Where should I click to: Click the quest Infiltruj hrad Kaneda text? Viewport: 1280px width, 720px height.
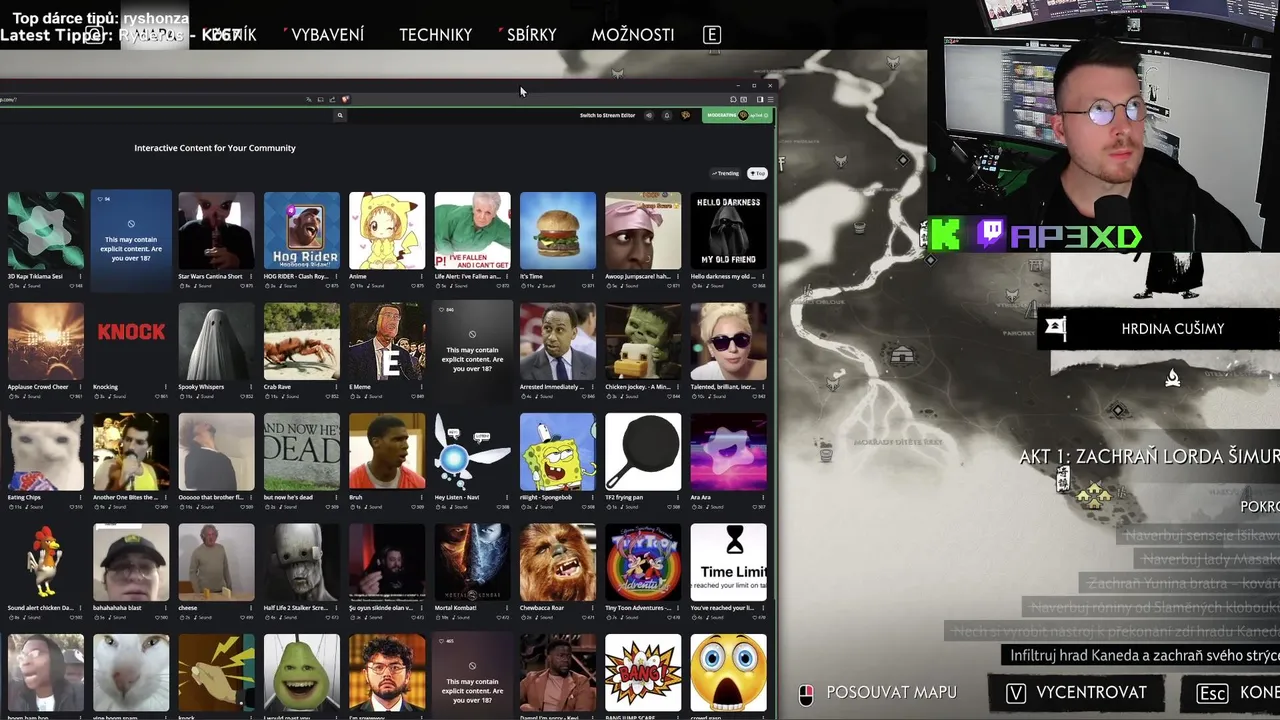click(x=1144, y=656)
